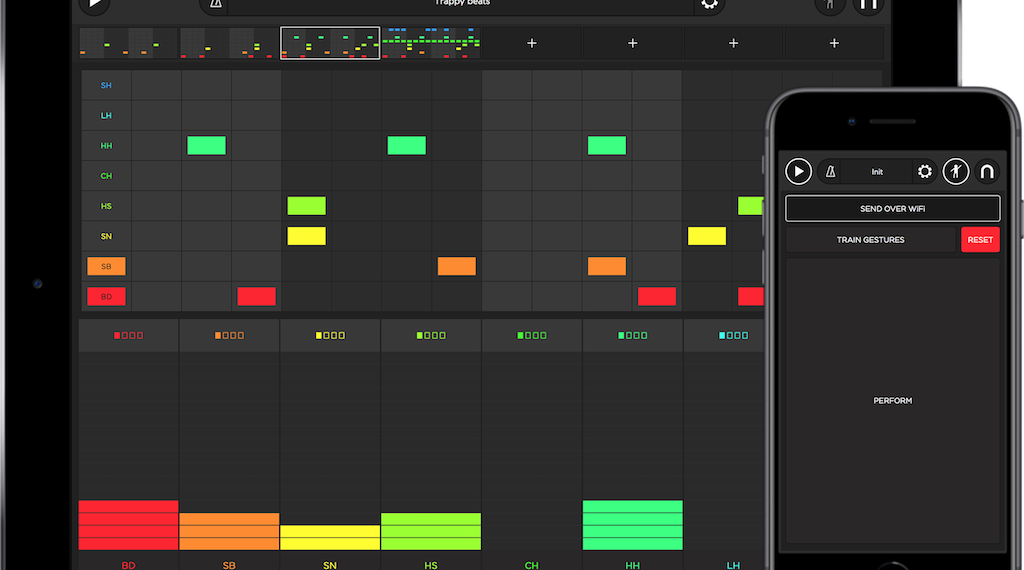Adjust the red BD volume fader
This screenshot has height=570, width=1024.
(128, 524)
